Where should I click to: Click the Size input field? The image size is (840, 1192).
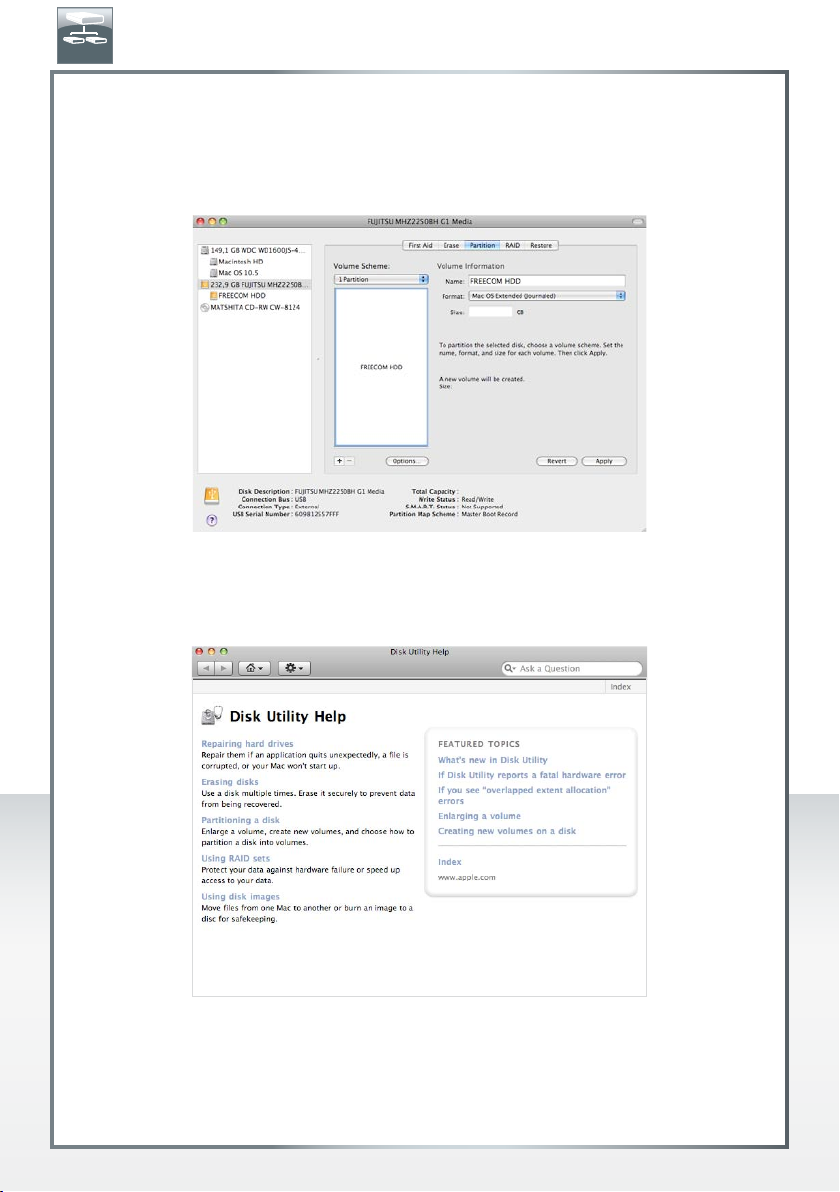click(x=490, y=312)
